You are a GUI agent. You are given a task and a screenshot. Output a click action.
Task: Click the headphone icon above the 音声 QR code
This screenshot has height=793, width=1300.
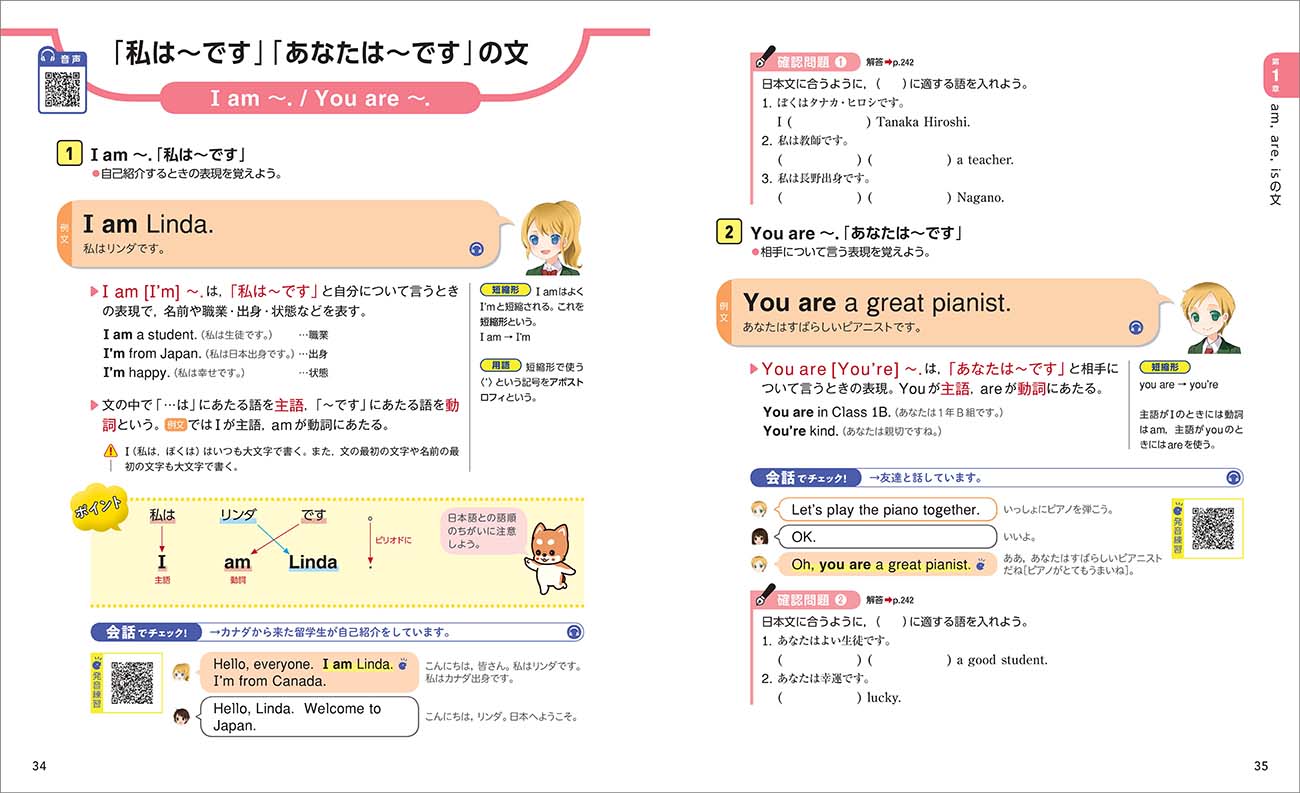[x=46, y=57]
